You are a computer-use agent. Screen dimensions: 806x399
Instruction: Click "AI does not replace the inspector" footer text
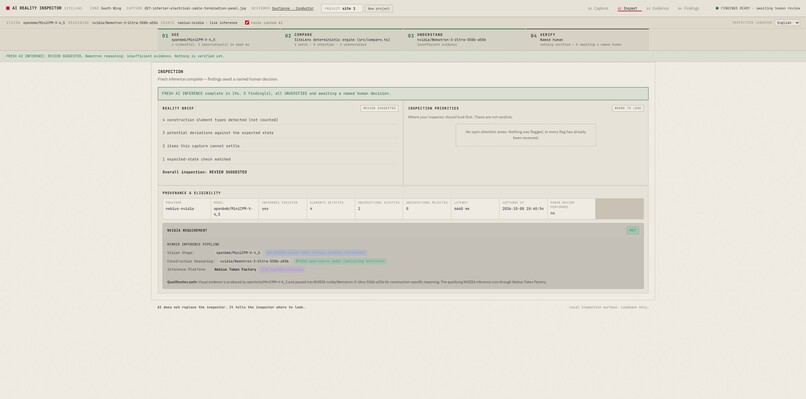pos(231,307)
